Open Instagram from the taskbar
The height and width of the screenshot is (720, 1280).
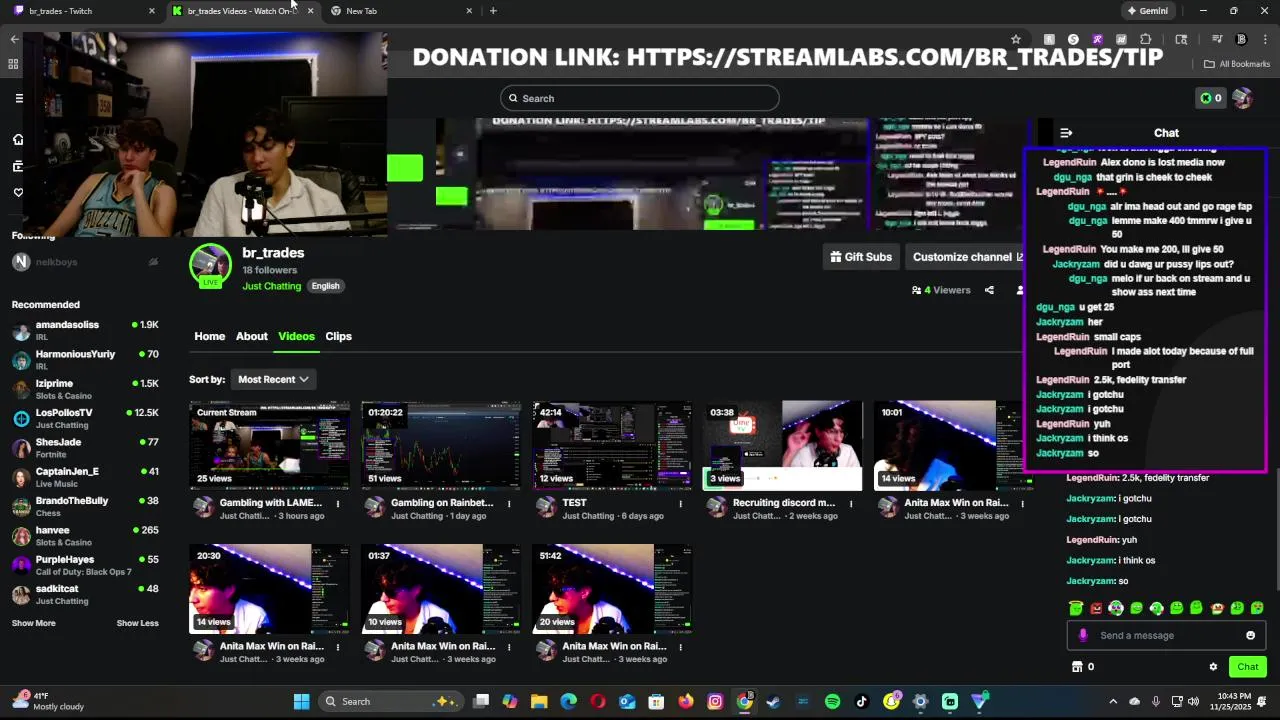[715, 702]
